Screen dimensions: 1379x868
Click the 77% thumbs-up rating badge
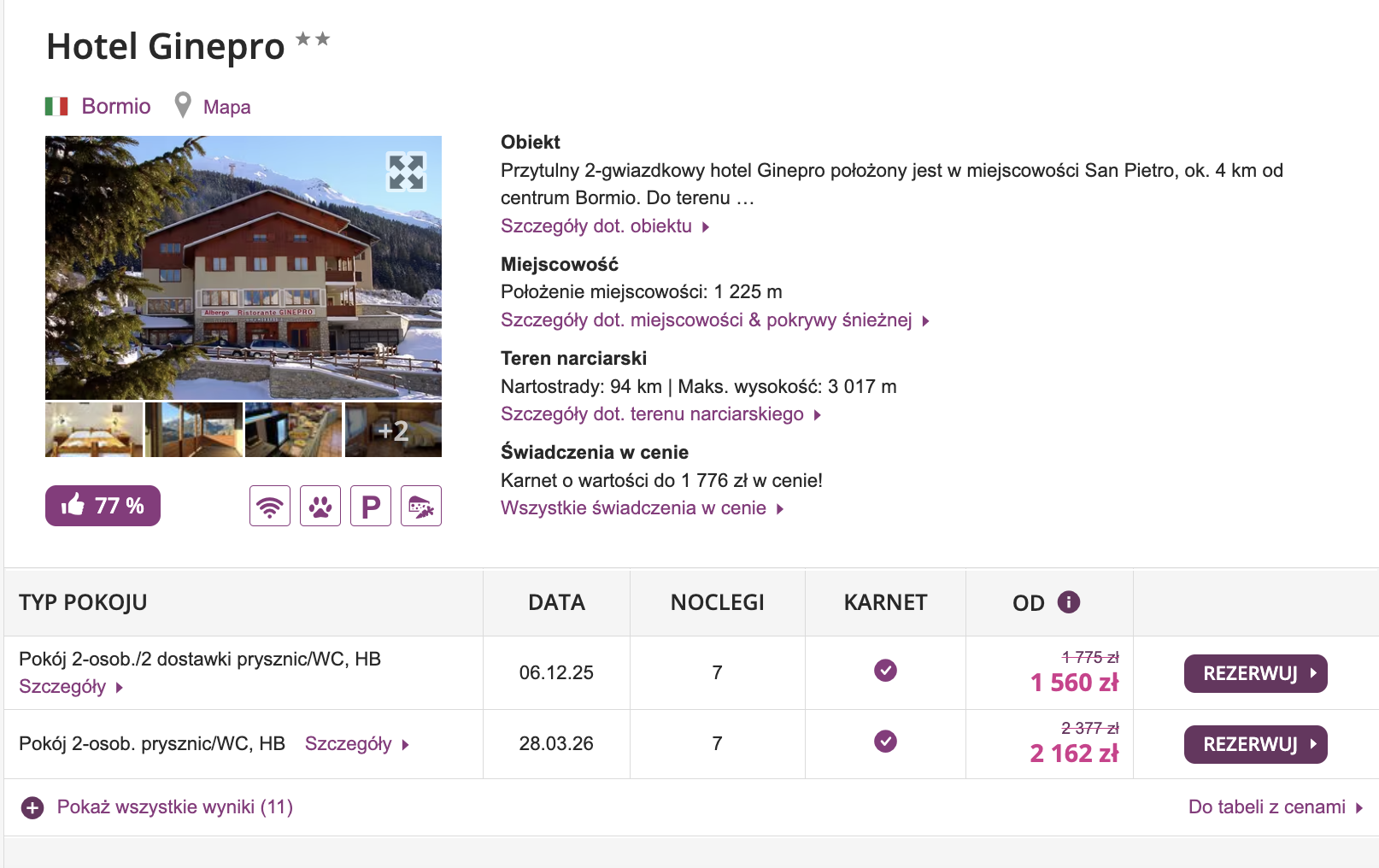tap(103, 506)
